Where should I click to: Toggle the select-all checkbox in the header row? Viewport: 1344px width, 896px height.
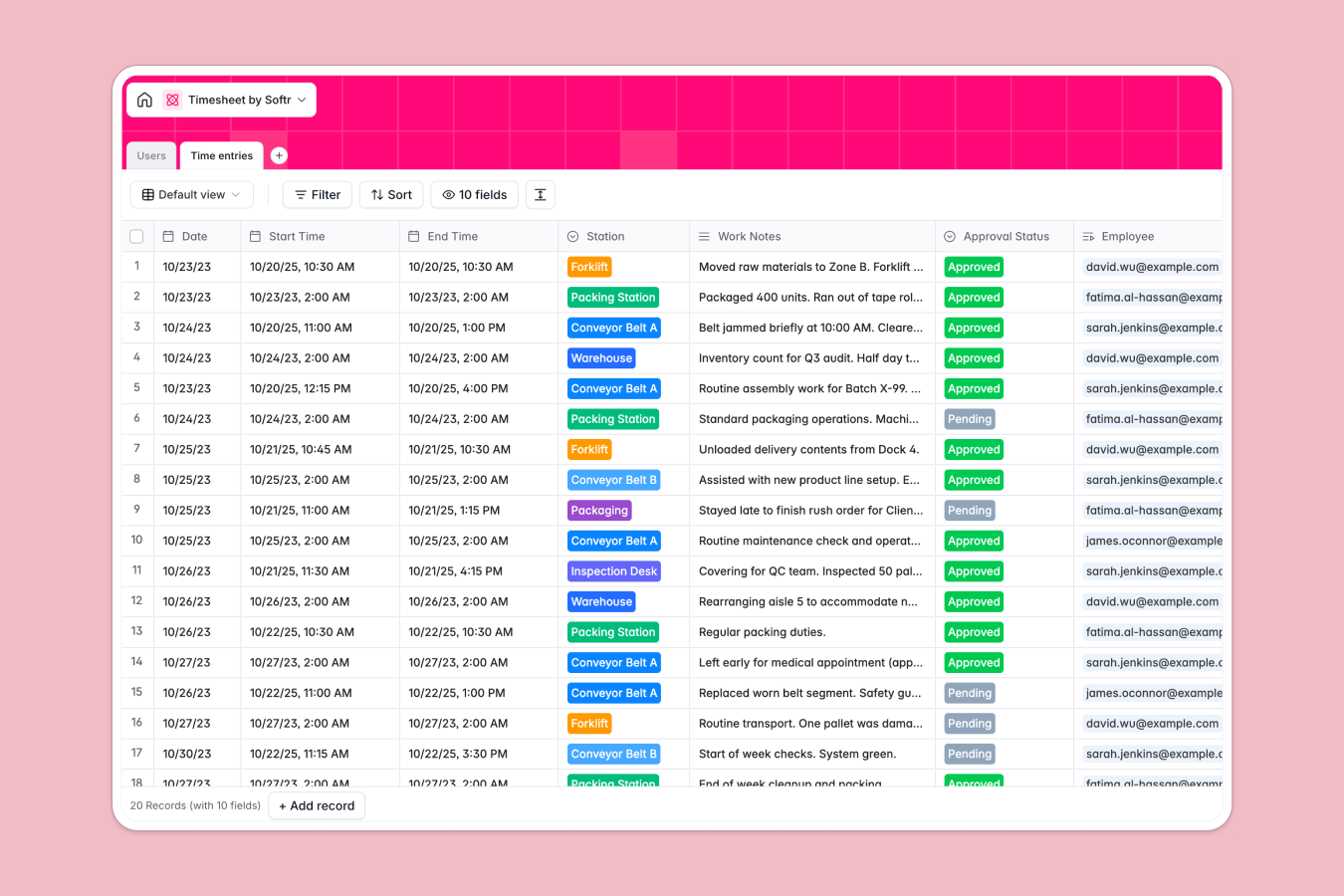click(136, 236)
